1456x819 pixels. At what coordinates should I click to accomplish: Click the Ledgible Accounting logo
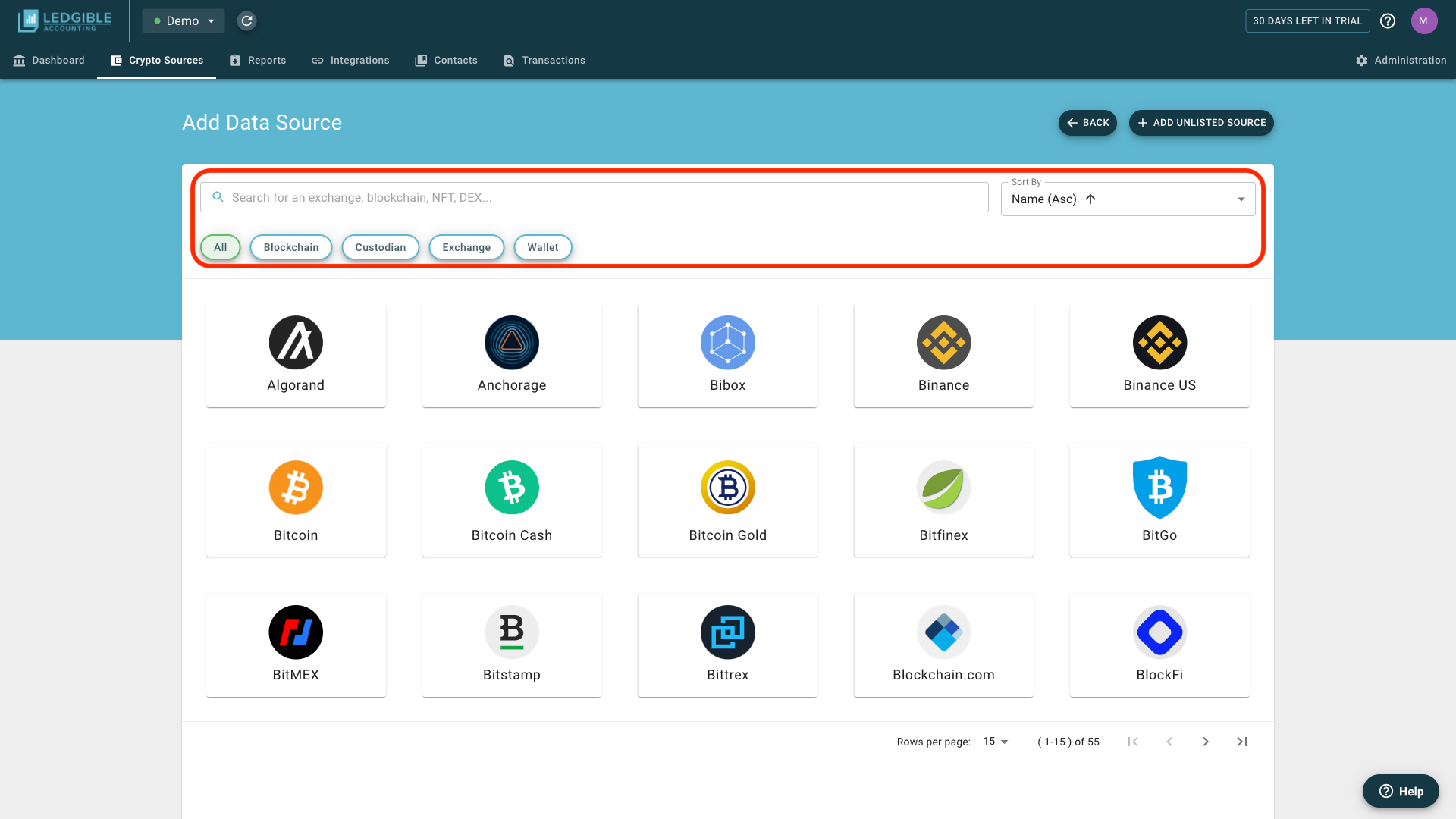point(65,21)
